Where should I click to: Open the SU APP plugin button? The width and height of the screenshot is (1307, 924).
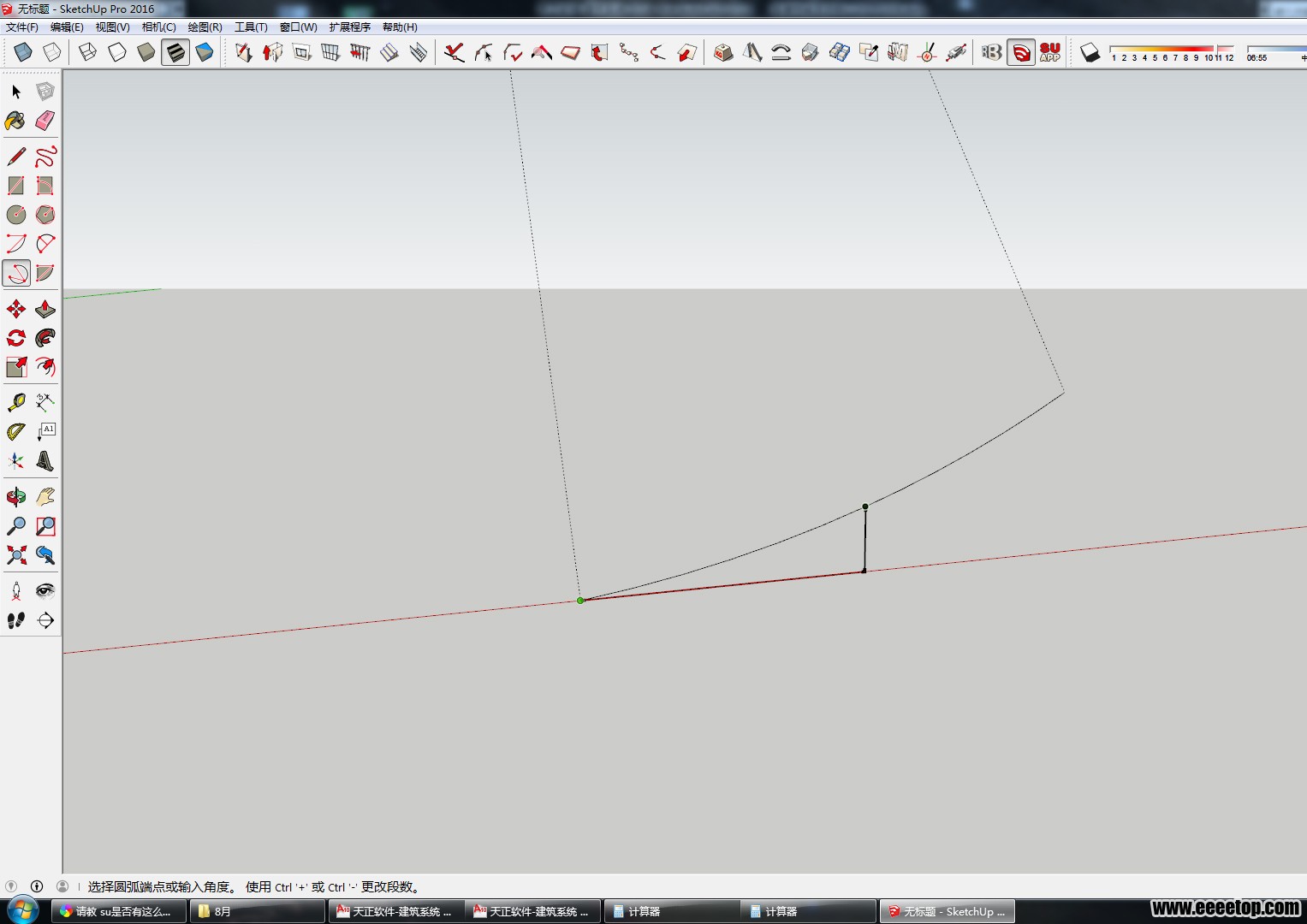pyautogui.click(x=1050, y=52)
